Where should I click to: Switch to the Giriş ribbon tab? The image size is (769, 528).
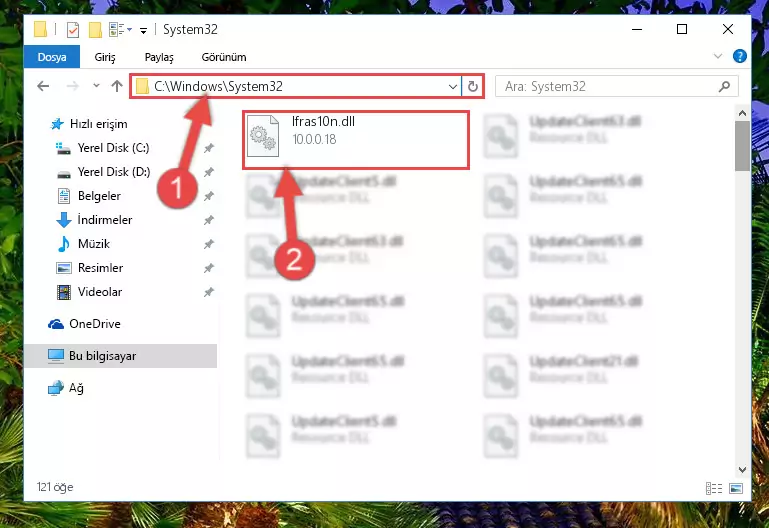[105, 57]
